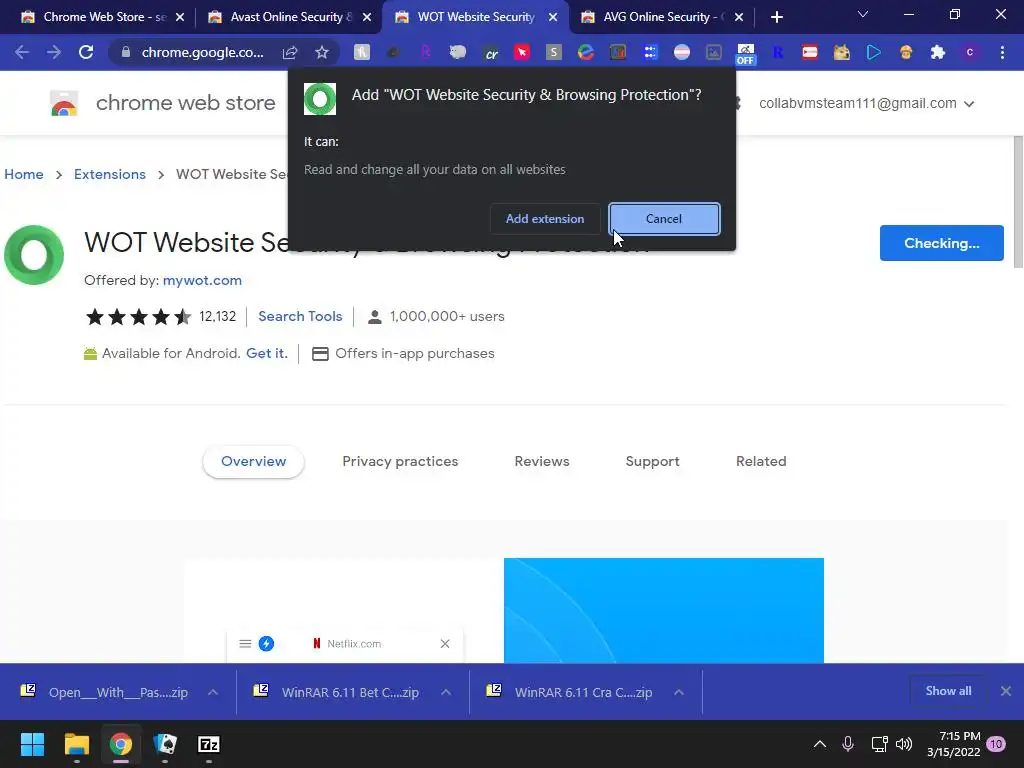Click the blue Checking... button
The height and width of the screenshot is (768, 1024).
coord(942,243)
